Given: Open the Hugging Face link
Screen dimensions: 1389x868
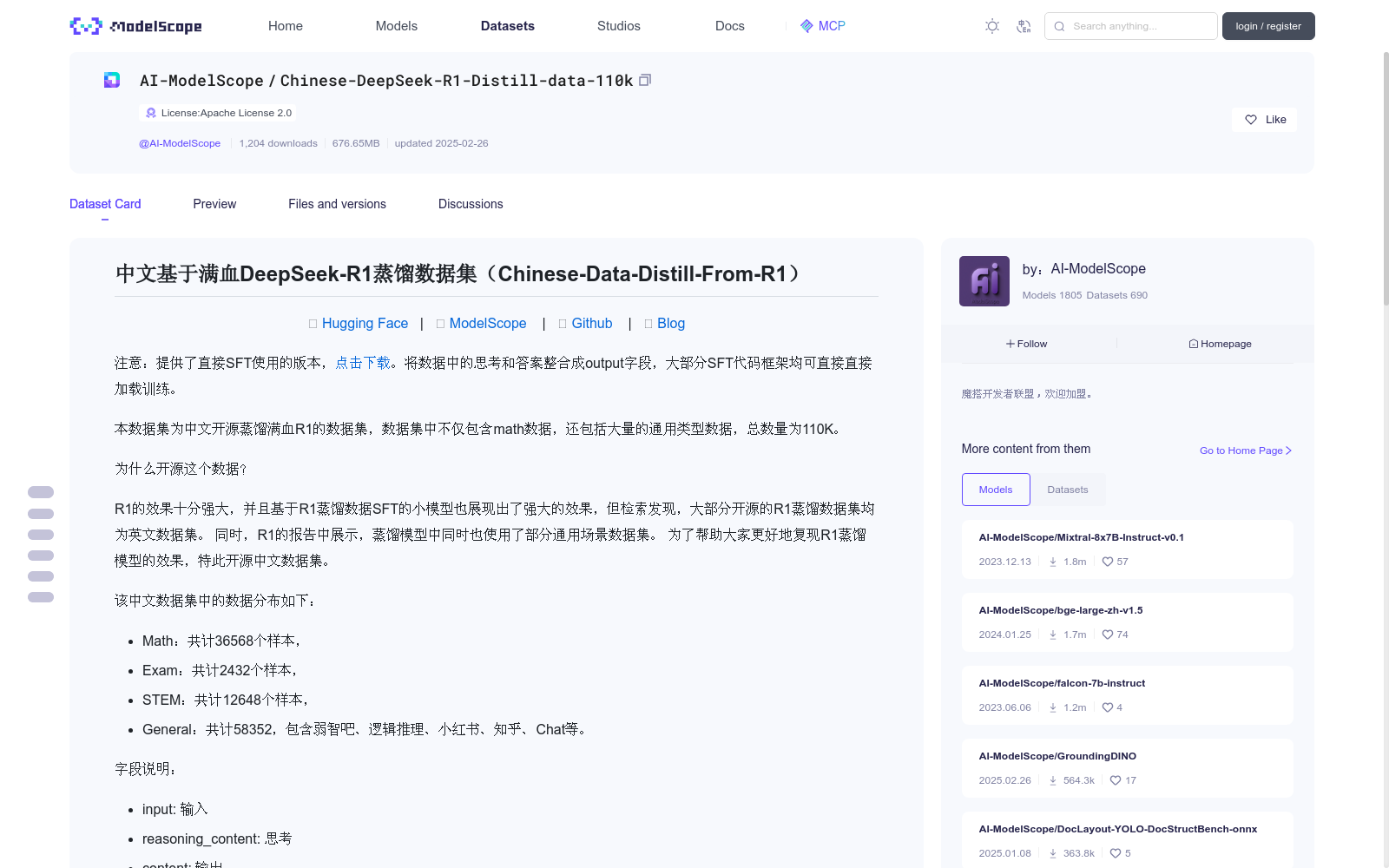Looking at the screenshot, I should tap(365, 323).
